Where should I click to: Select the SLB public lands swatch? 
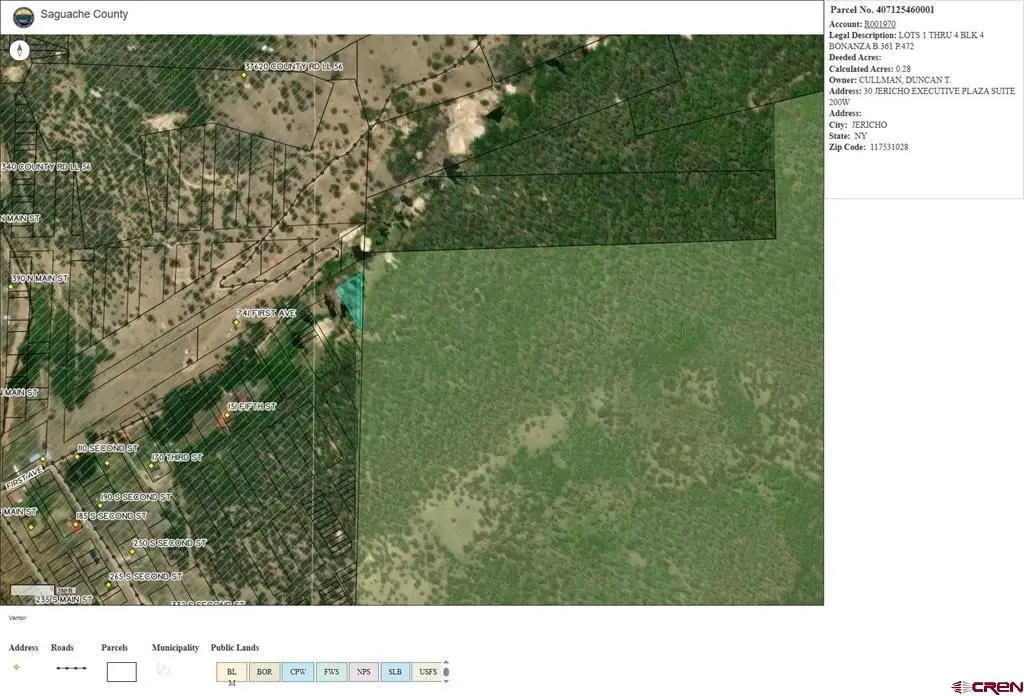395,672
